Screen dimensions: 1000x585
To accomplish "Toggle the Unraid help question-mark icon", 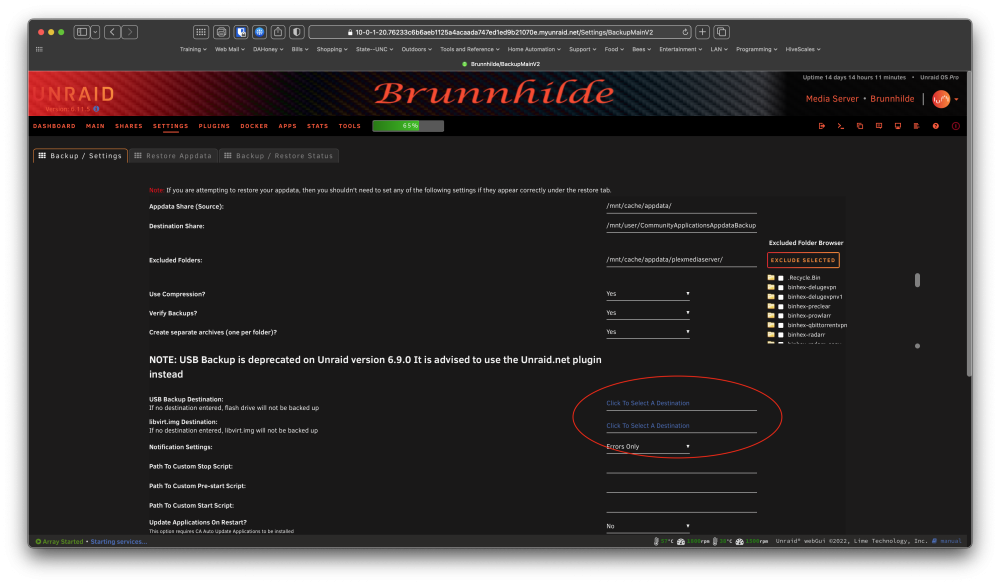I will (x=936, y=126).
